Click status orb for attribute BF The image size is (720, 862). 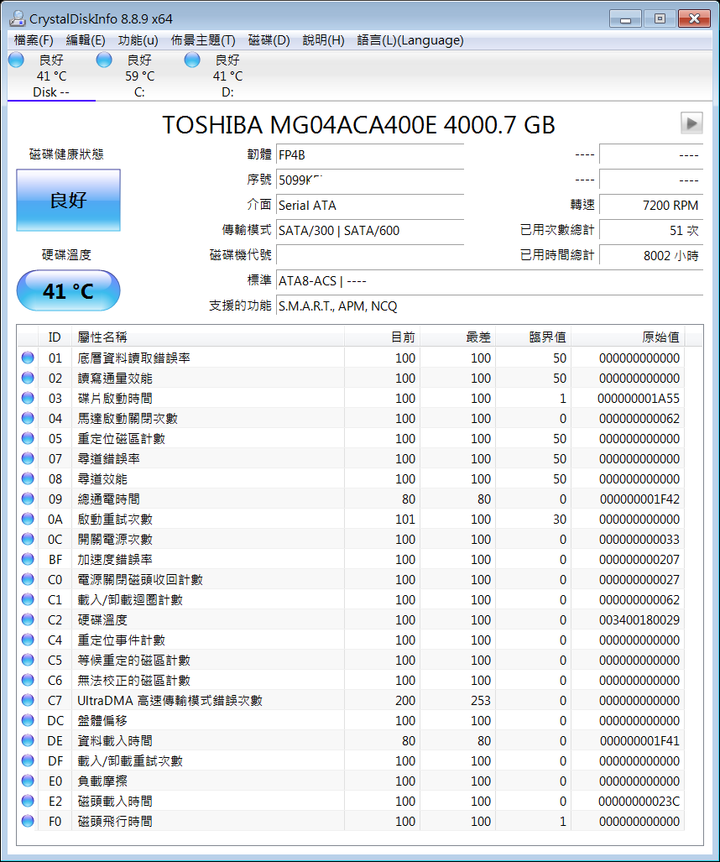click(27, 559)
